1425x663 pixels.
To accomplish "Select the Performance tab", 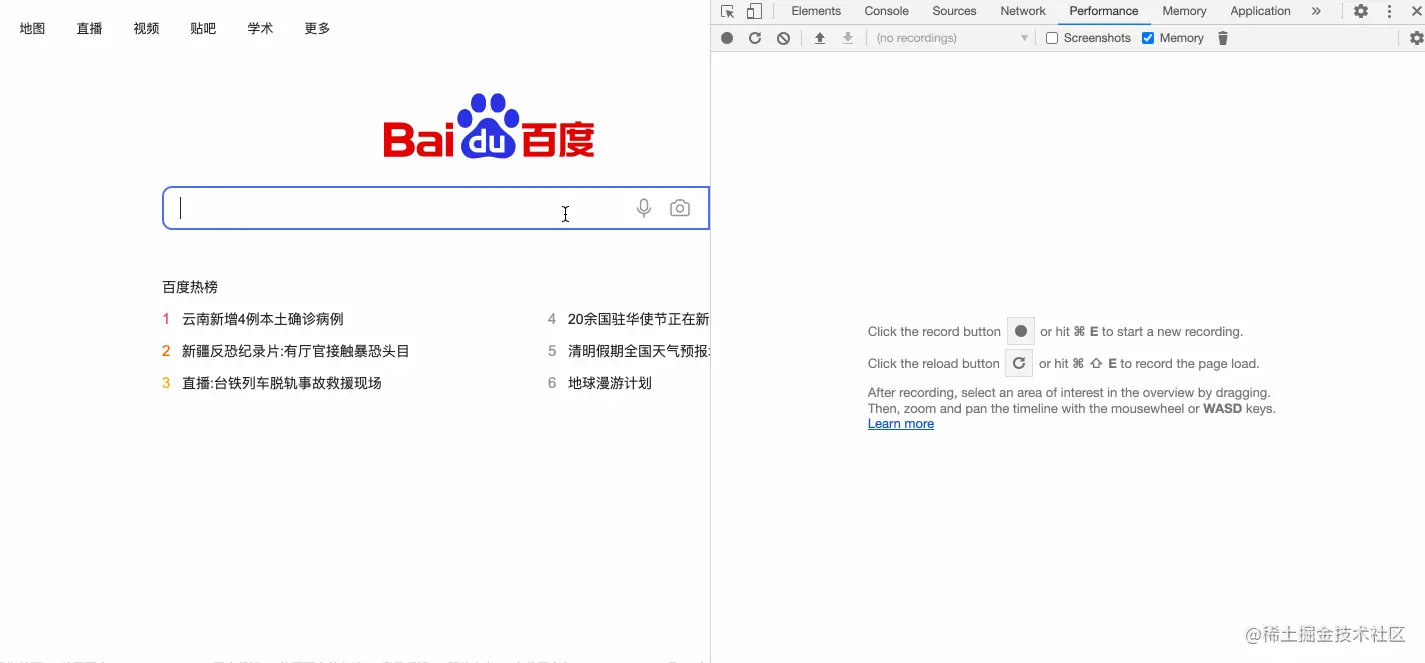I will (1104, 11).
